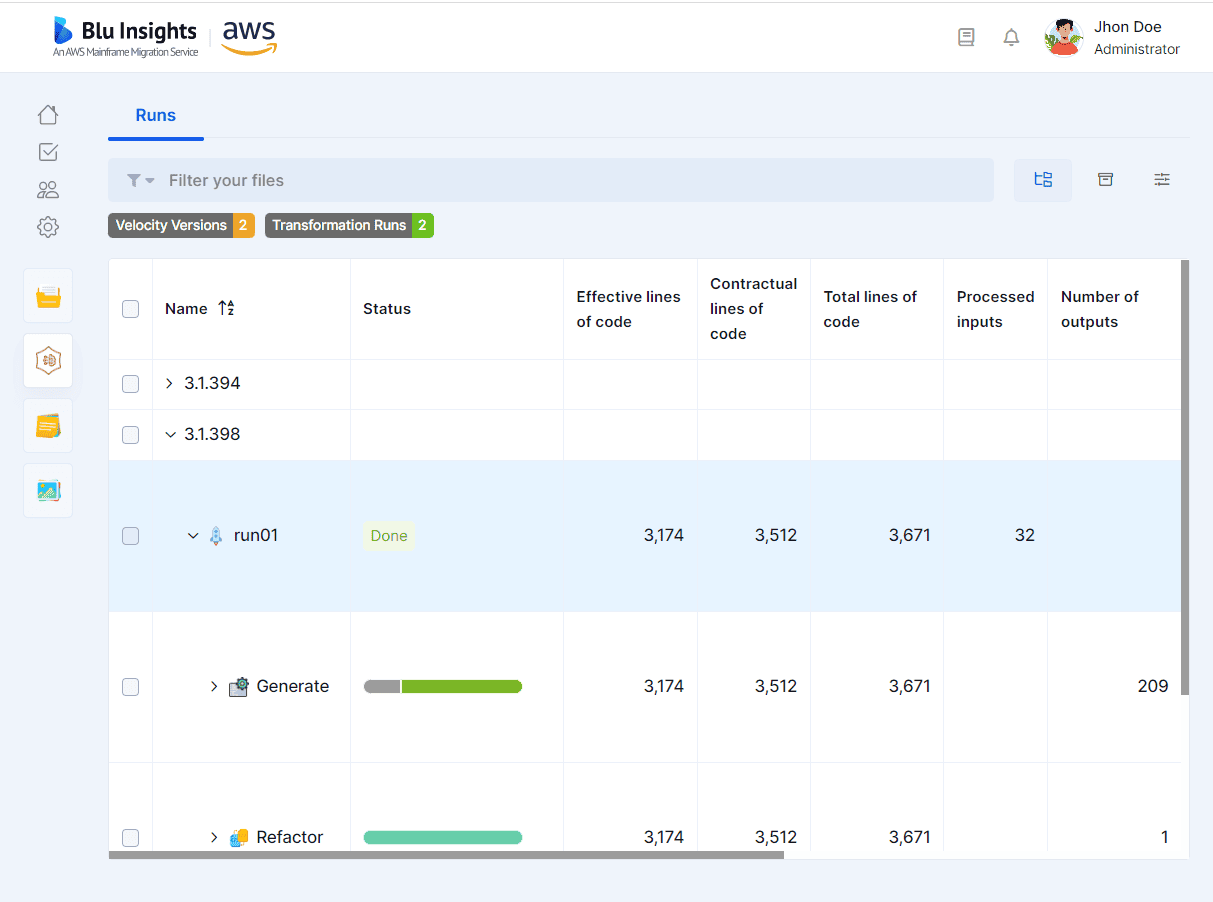Open the yellow folder tool in the sidebar
This screenshot has width=1213, height=902.
48,296
